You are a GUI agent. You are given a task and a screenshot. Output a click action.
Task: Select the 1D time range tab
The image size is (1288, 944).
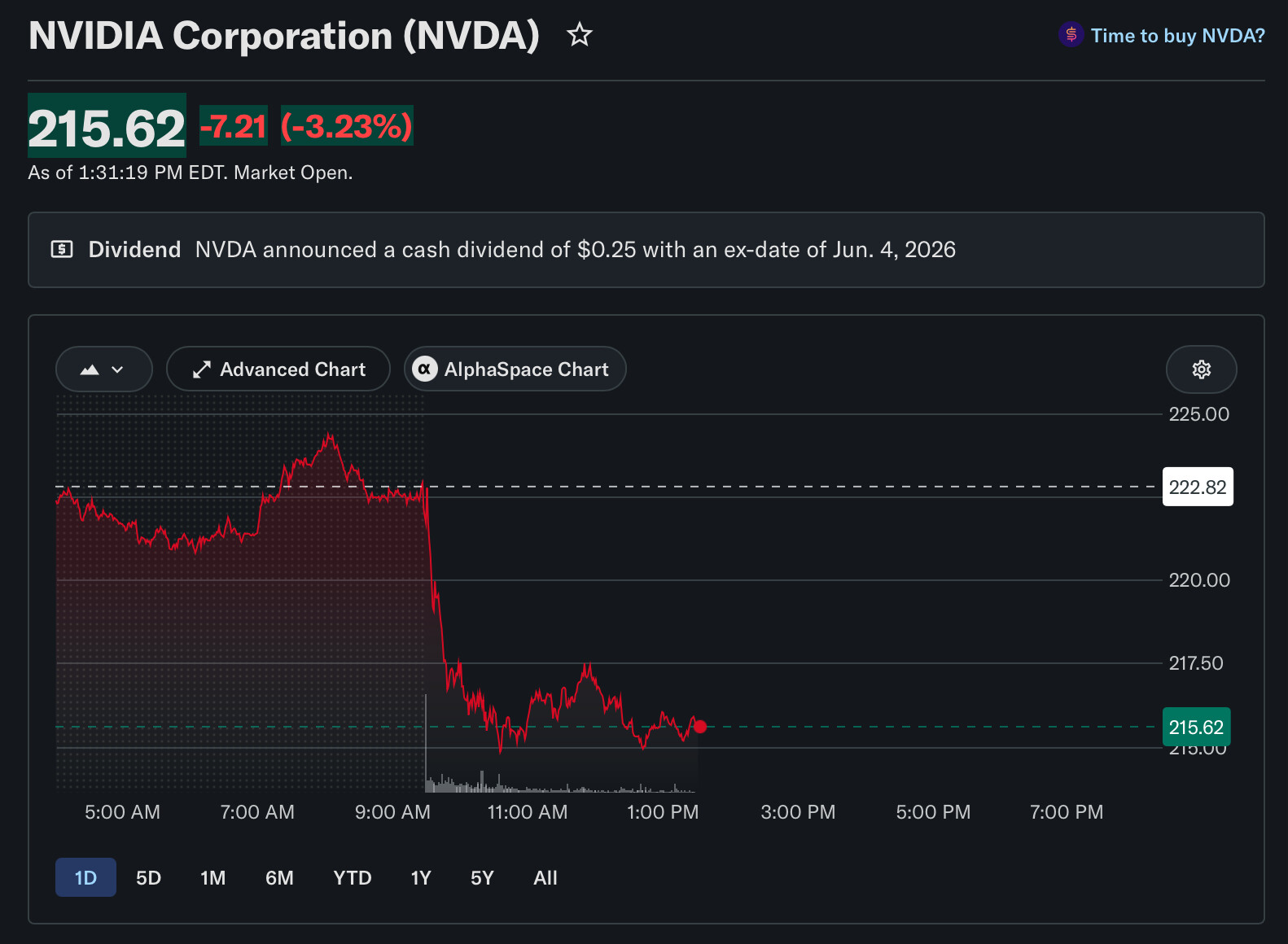coord(85,877)
